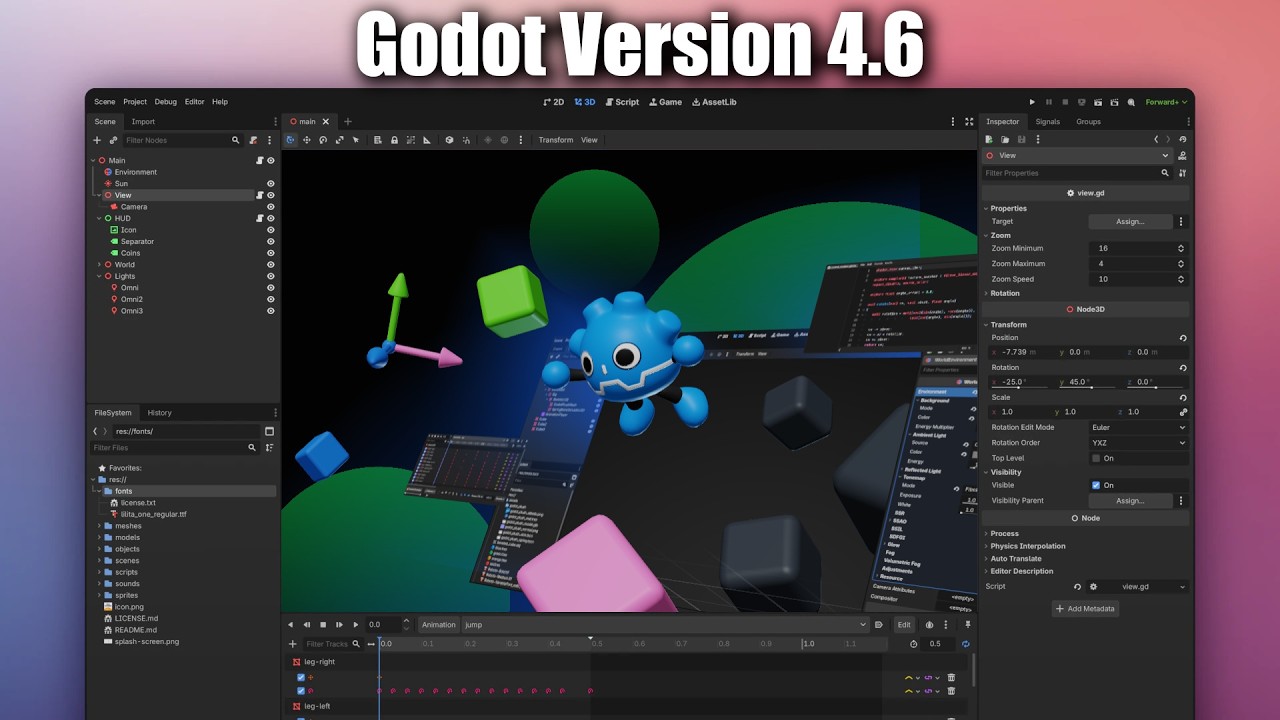This screenshot has height=720, width=1280.
Task: Reset the Position property to default
Action: (1183, 338)
